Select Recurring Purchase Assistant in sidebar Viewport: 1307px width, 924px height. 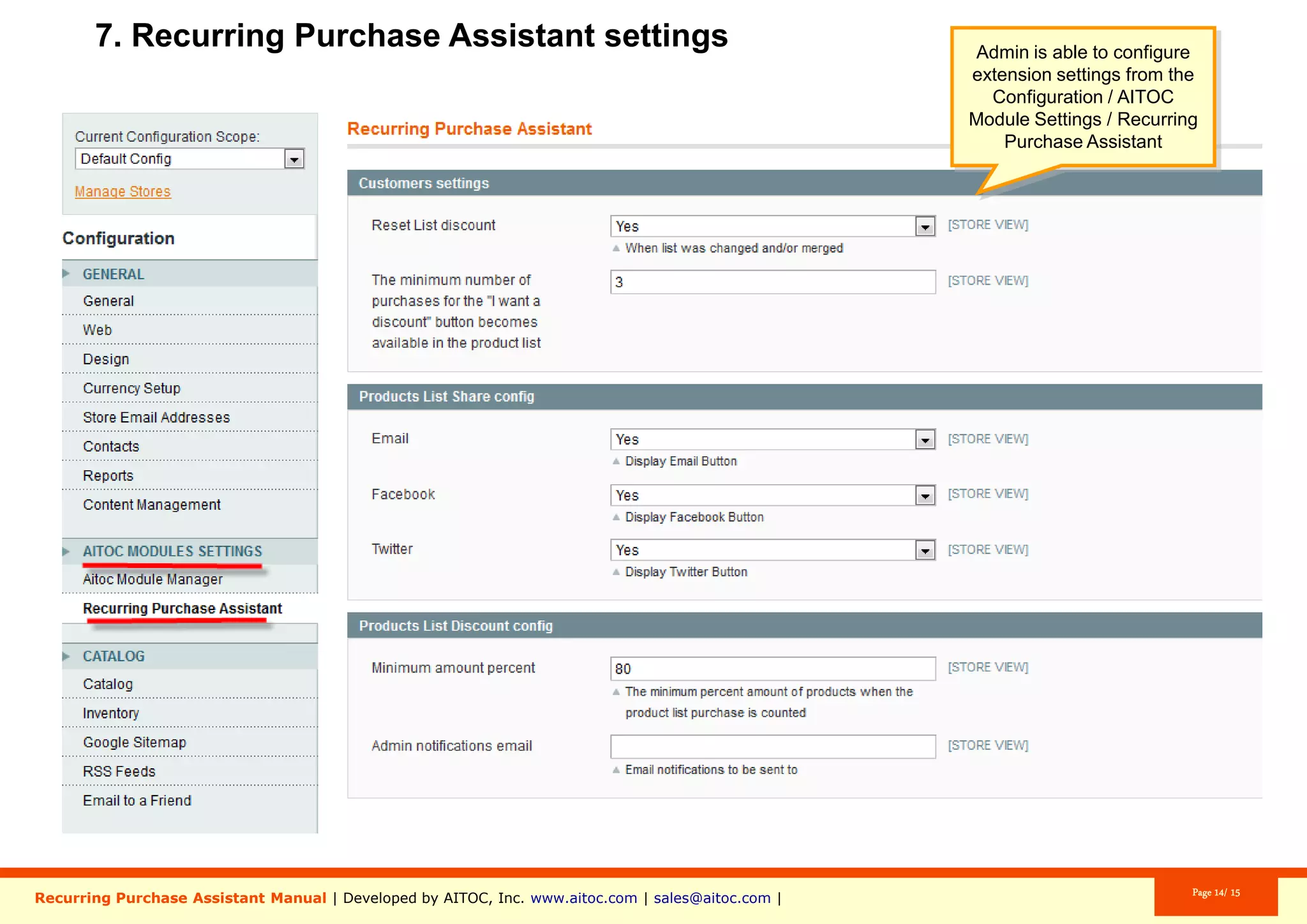click(x=183, y=609)
